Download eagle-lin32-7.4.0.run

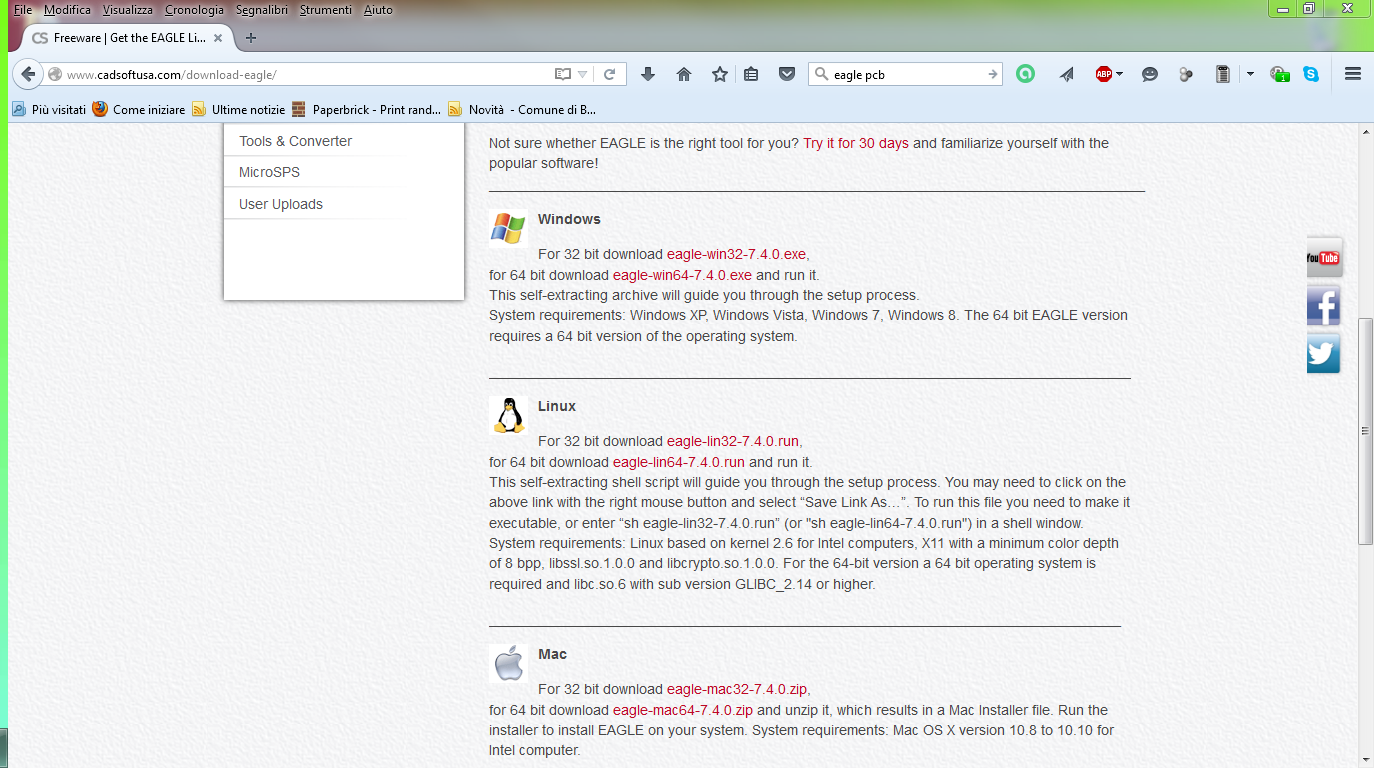pos(733,441)
